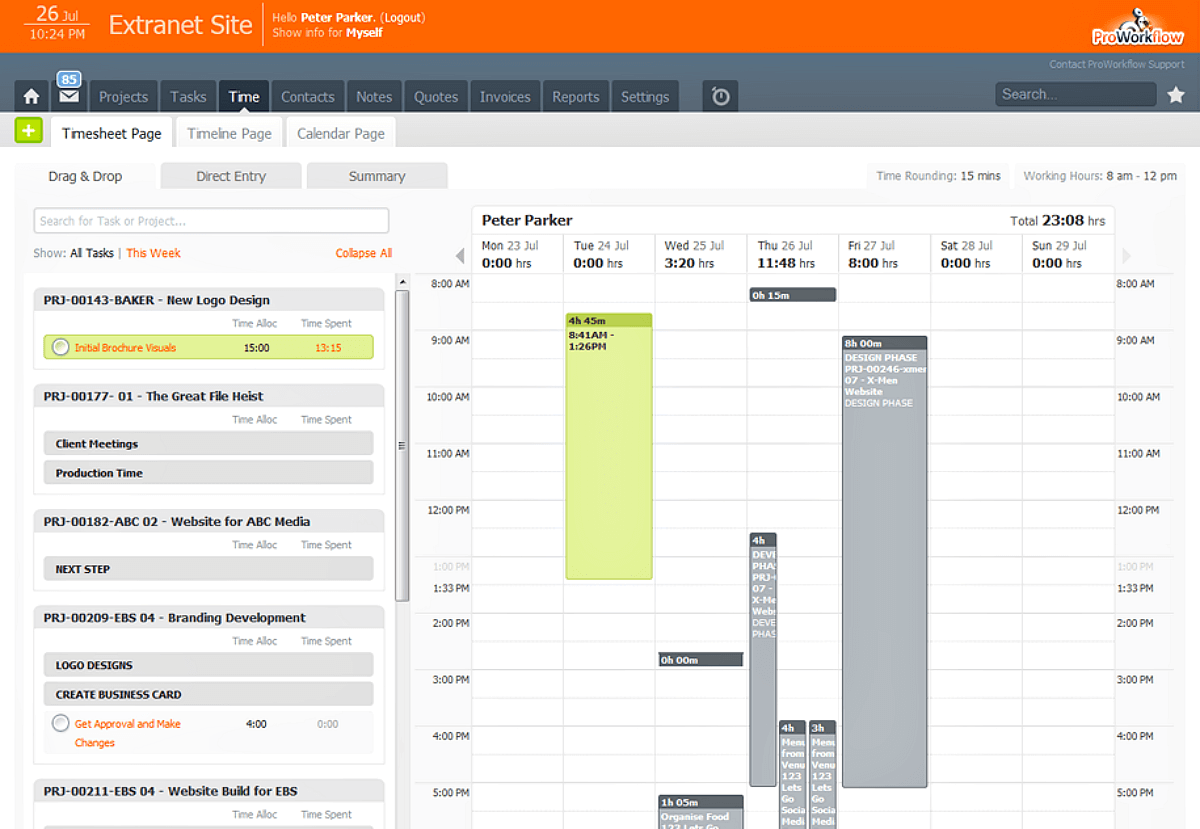Image resolution: width=1200 pixels, height=829 pixels.
Task: Select Production Time task category
Action: (x=208, y=473)
